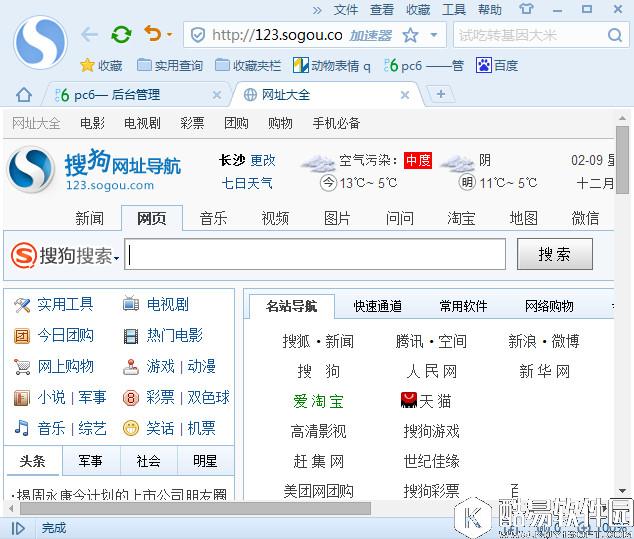
Task: Open the 收藏夹栏 bookmarks folder
Action: (x=248, y=65)
